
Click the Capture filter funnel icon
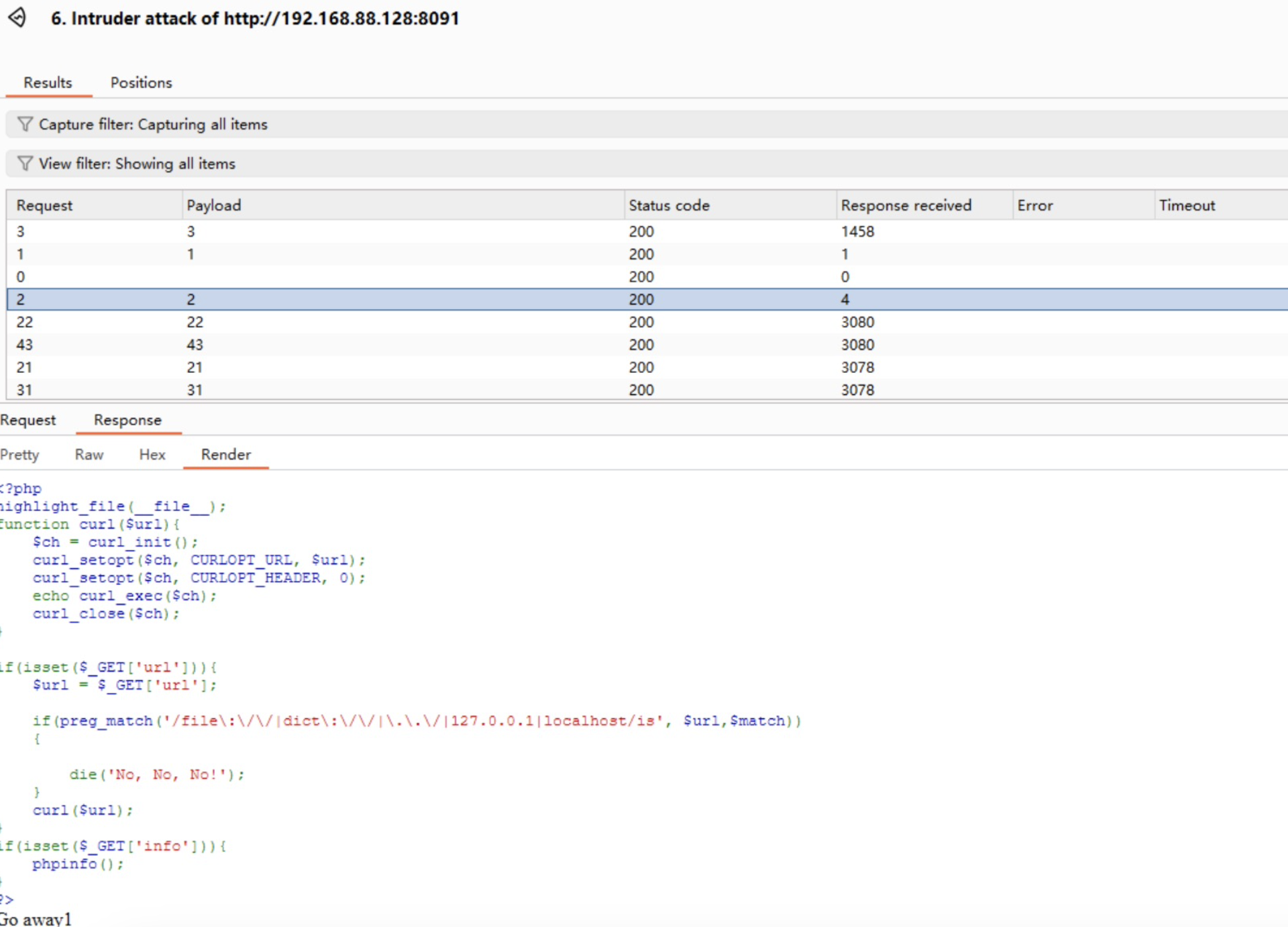point(25,124)
